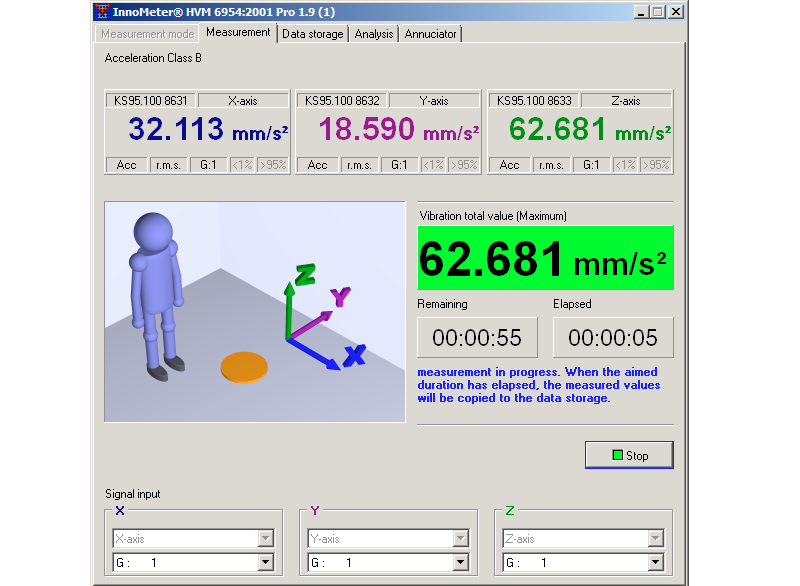This screenshot has width=800, height=586.
Task: Click the InnoMeter app icon in title bar
Action: pos(104,12)
